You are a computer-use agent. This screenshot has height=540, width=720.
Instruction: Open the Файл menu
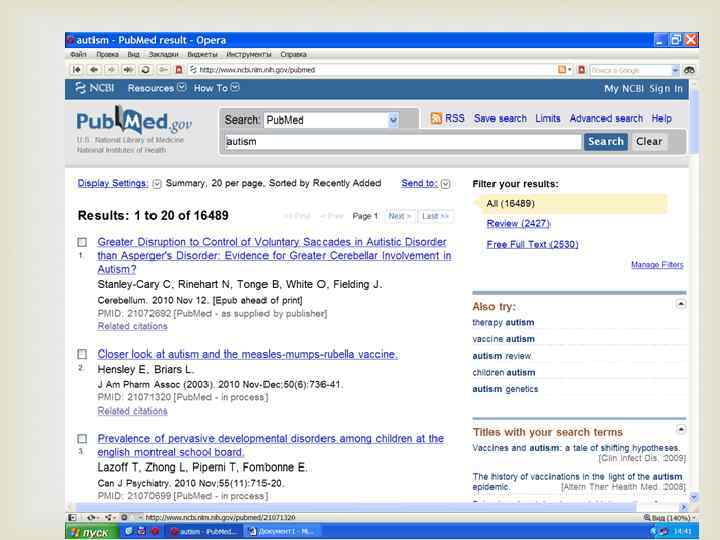click(x=78, y=54)
